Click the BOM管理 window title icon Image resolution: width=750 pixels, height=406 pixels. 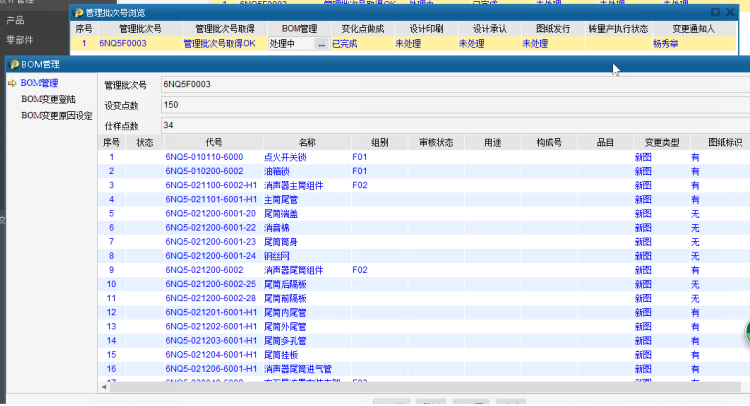(x=12, y=64)
